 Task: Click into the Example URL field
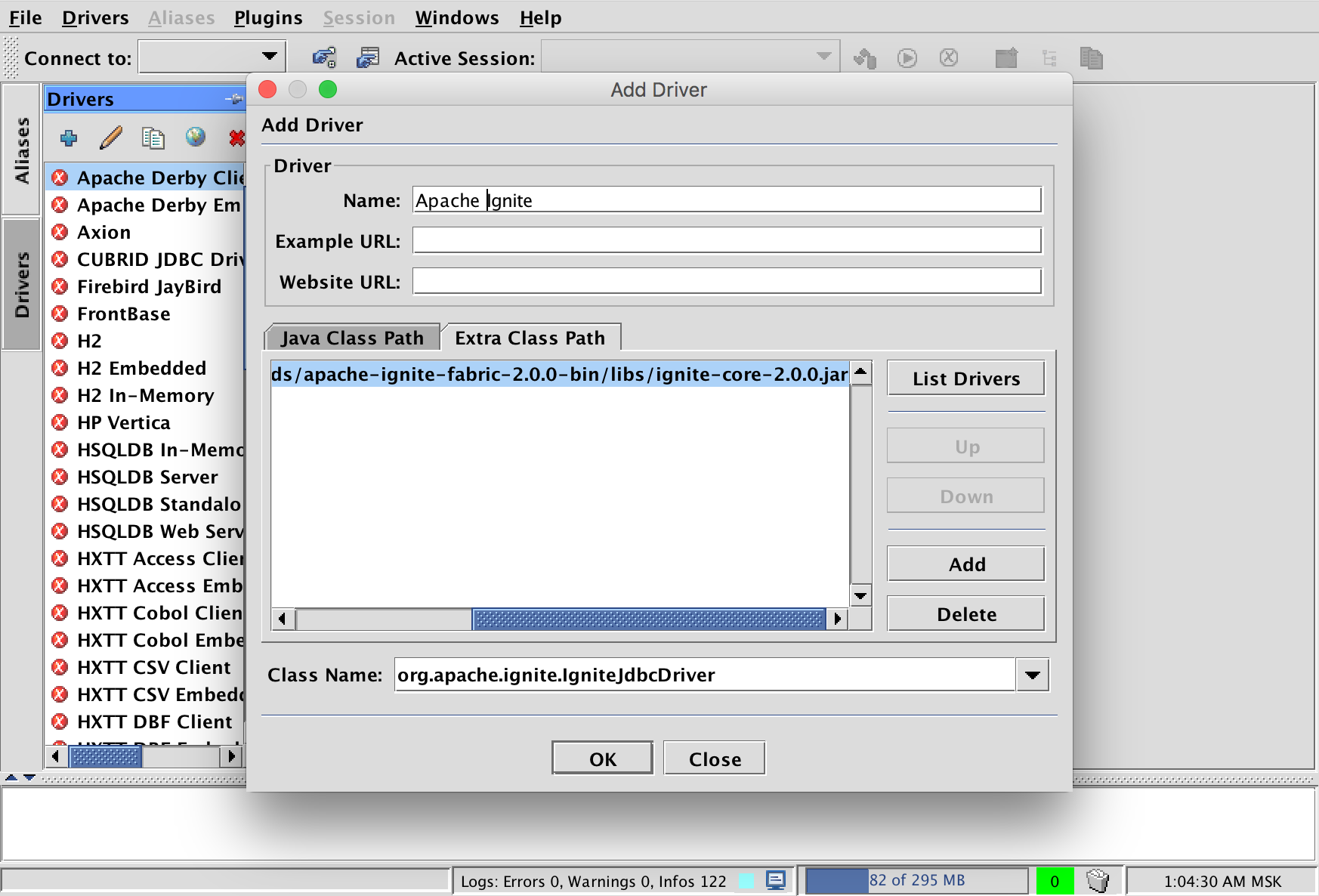point(727,241)
